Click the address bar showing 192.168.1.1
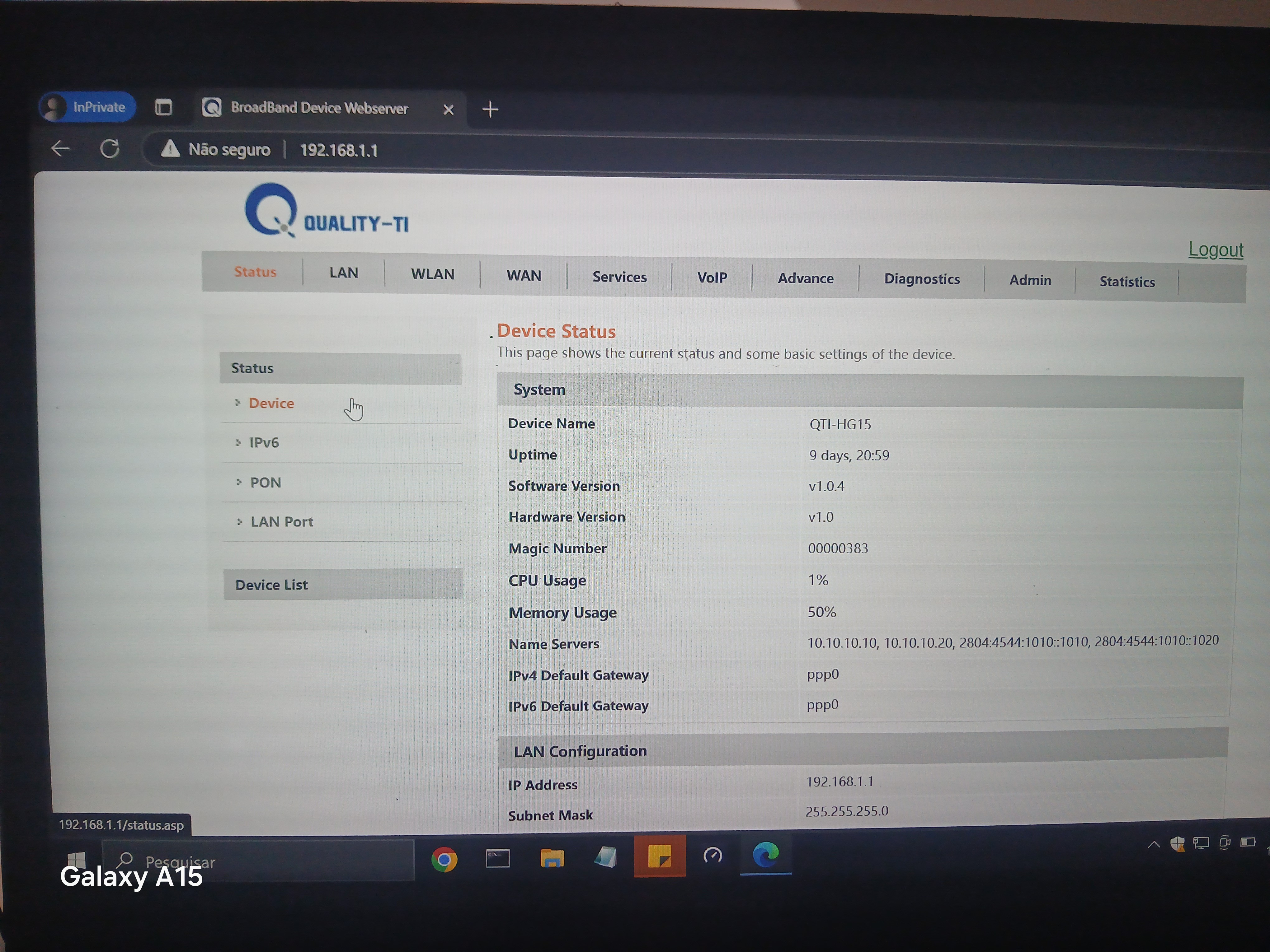Viewport: 1270px width, 952px height. [x=339, y=150]
